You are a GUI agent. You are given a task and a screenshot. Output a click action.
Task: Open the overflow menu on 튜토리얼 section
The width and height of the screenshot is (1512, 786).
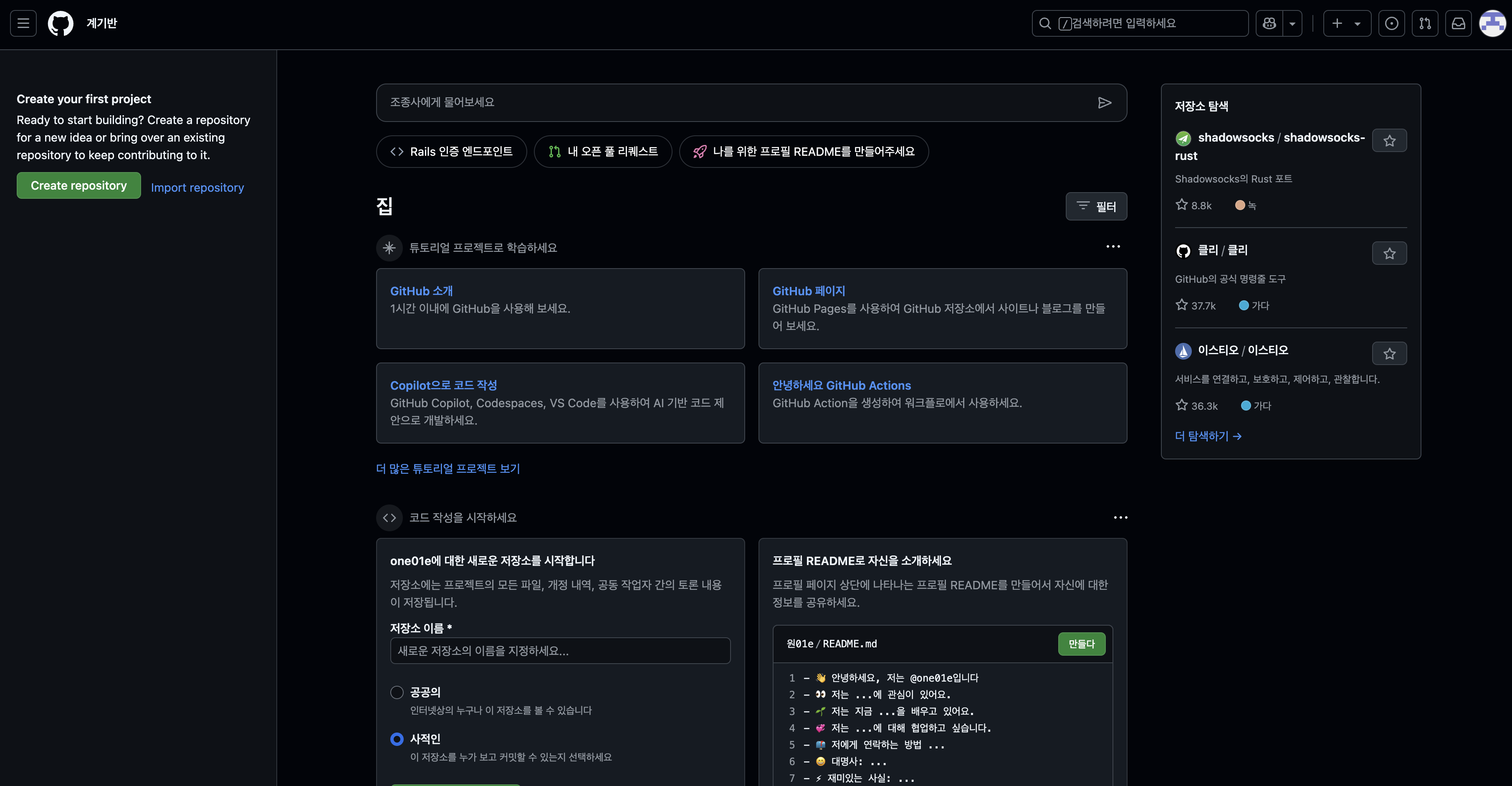point(1113,246)
